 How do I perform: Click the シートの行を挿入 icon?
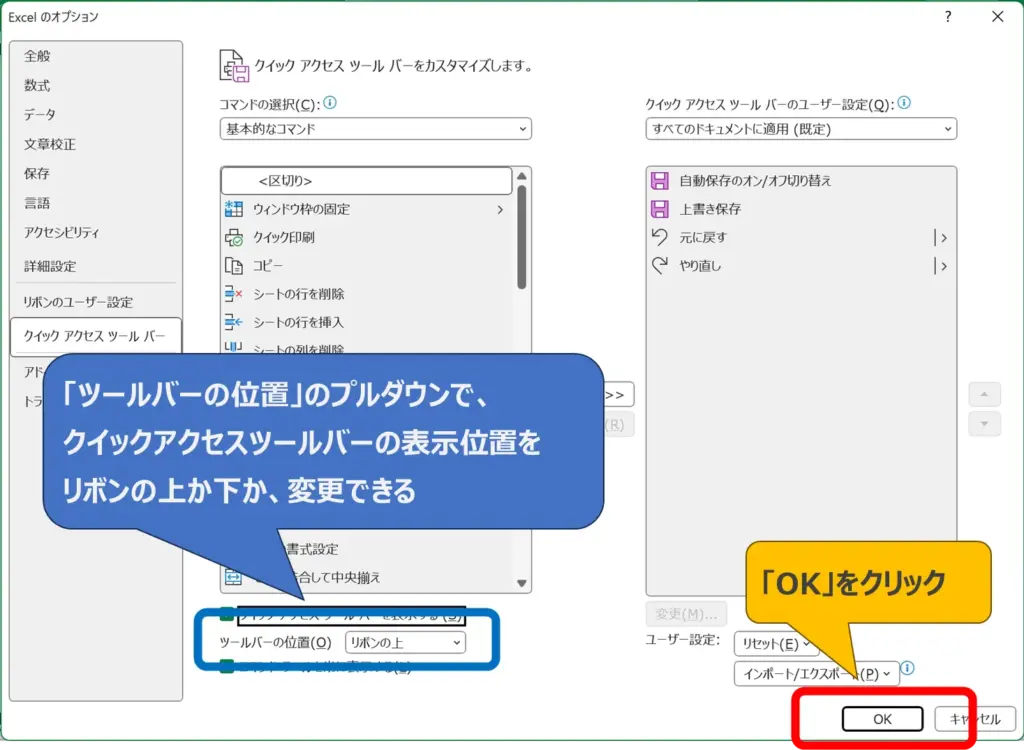[x=234, y=322]
